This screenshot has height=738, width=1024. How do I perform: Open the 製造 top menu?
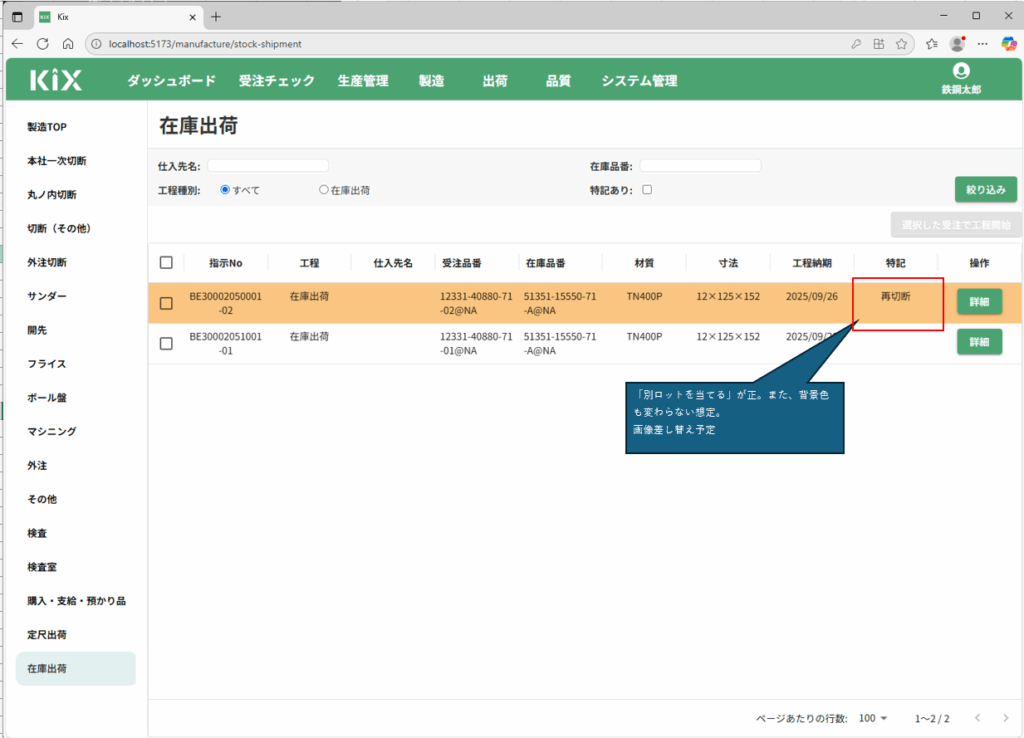431,81
